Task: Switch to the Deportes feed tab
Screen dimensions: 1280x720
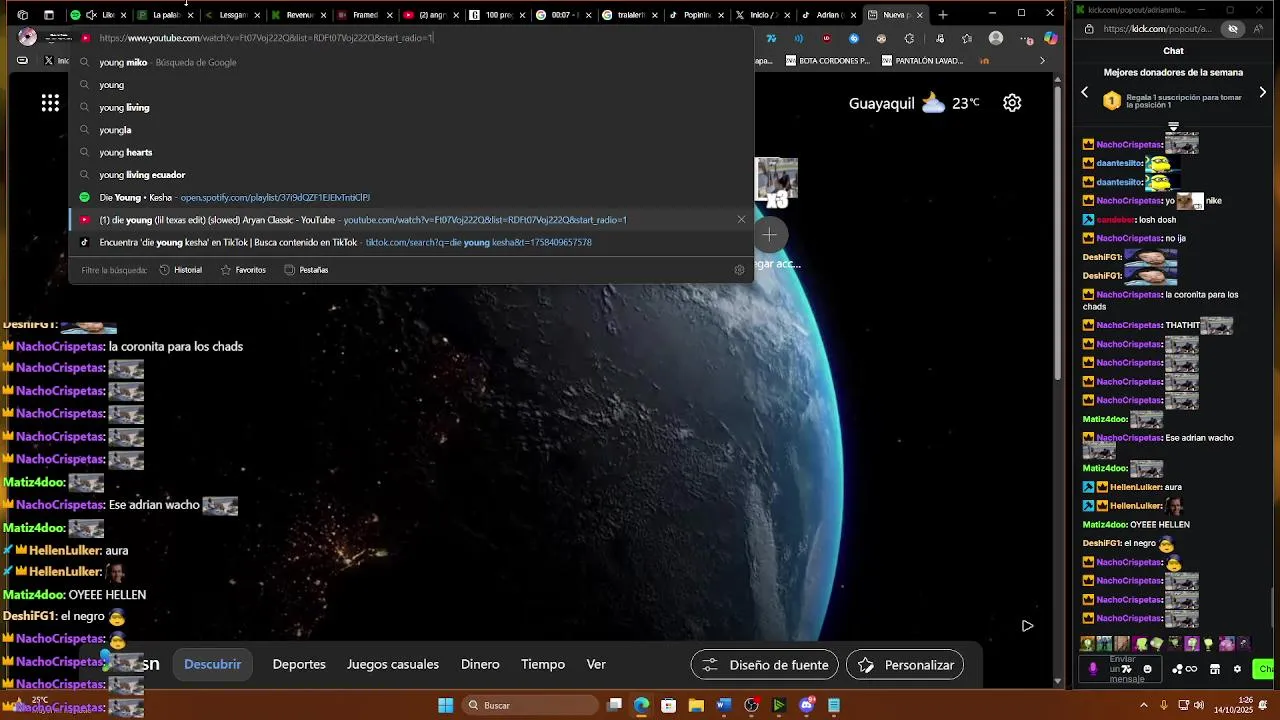Action: [299, 664]
